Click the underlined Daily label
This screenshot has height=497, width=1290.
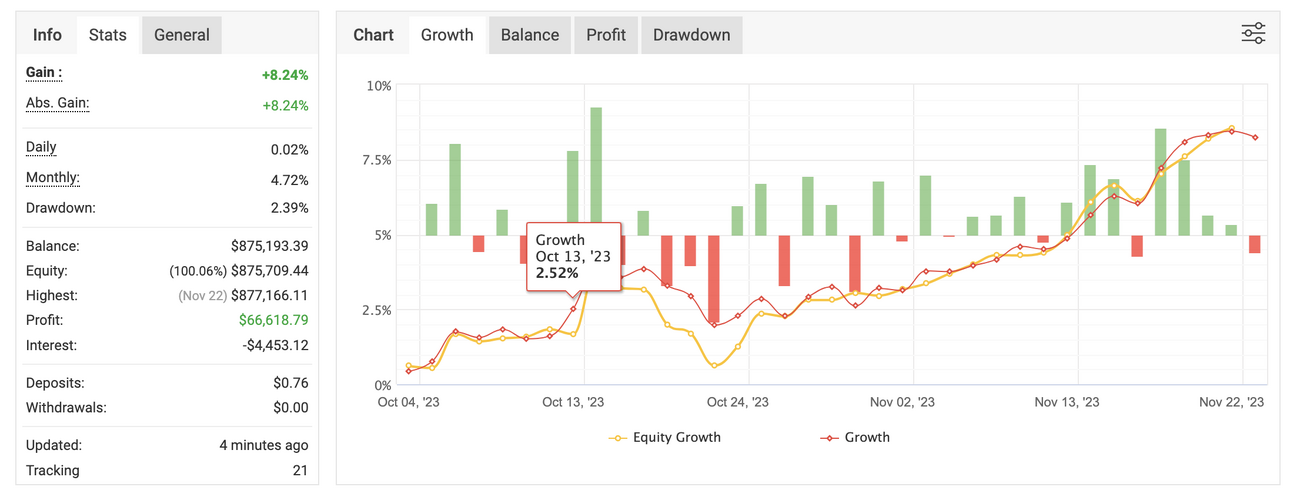point(41,147)
